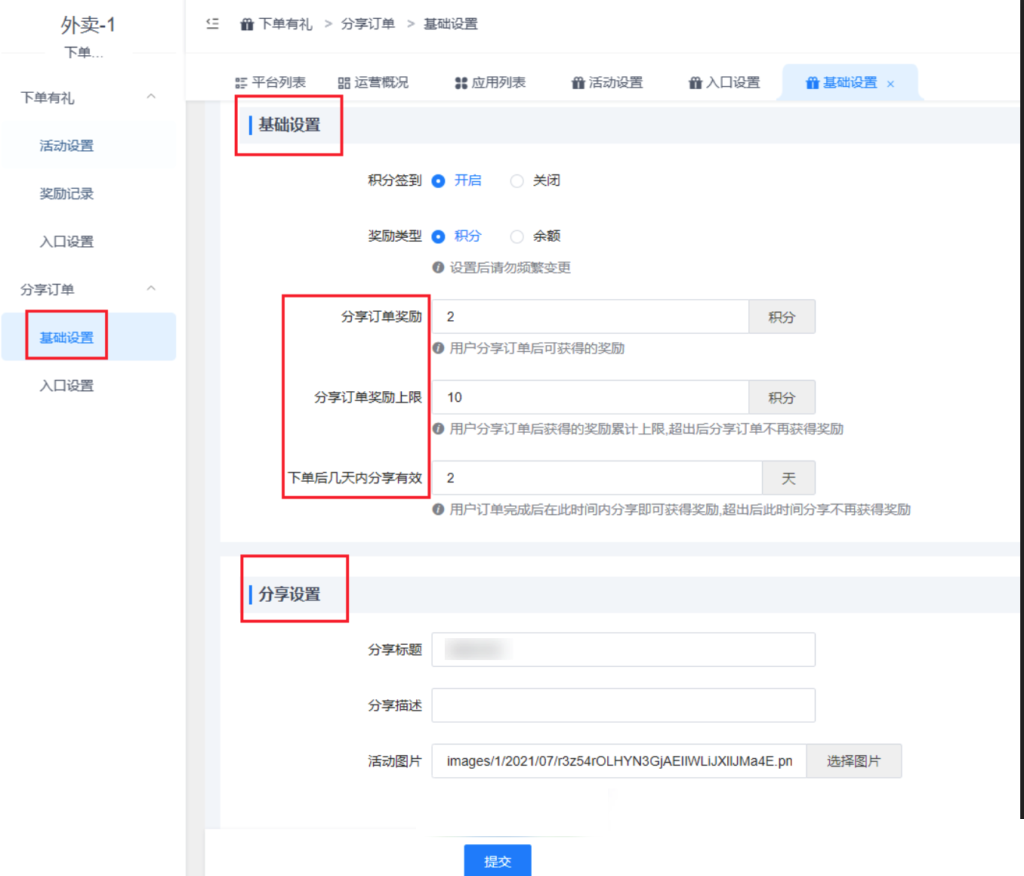
Task: Click the grid icon on 运营概况 tab
Action: [x=344, y=83]
